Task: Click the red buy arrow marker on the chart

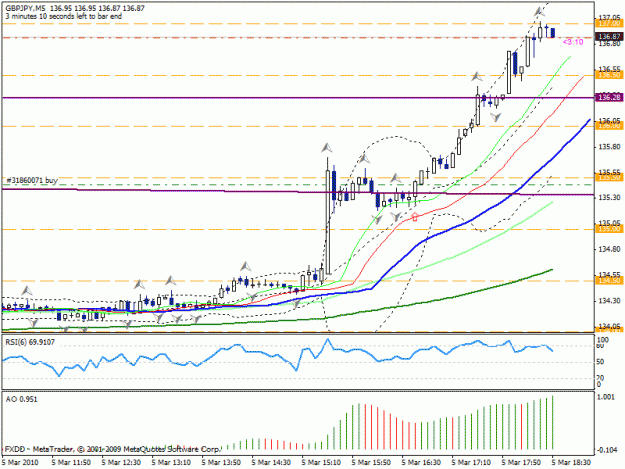Action: (x=415, y=217)
